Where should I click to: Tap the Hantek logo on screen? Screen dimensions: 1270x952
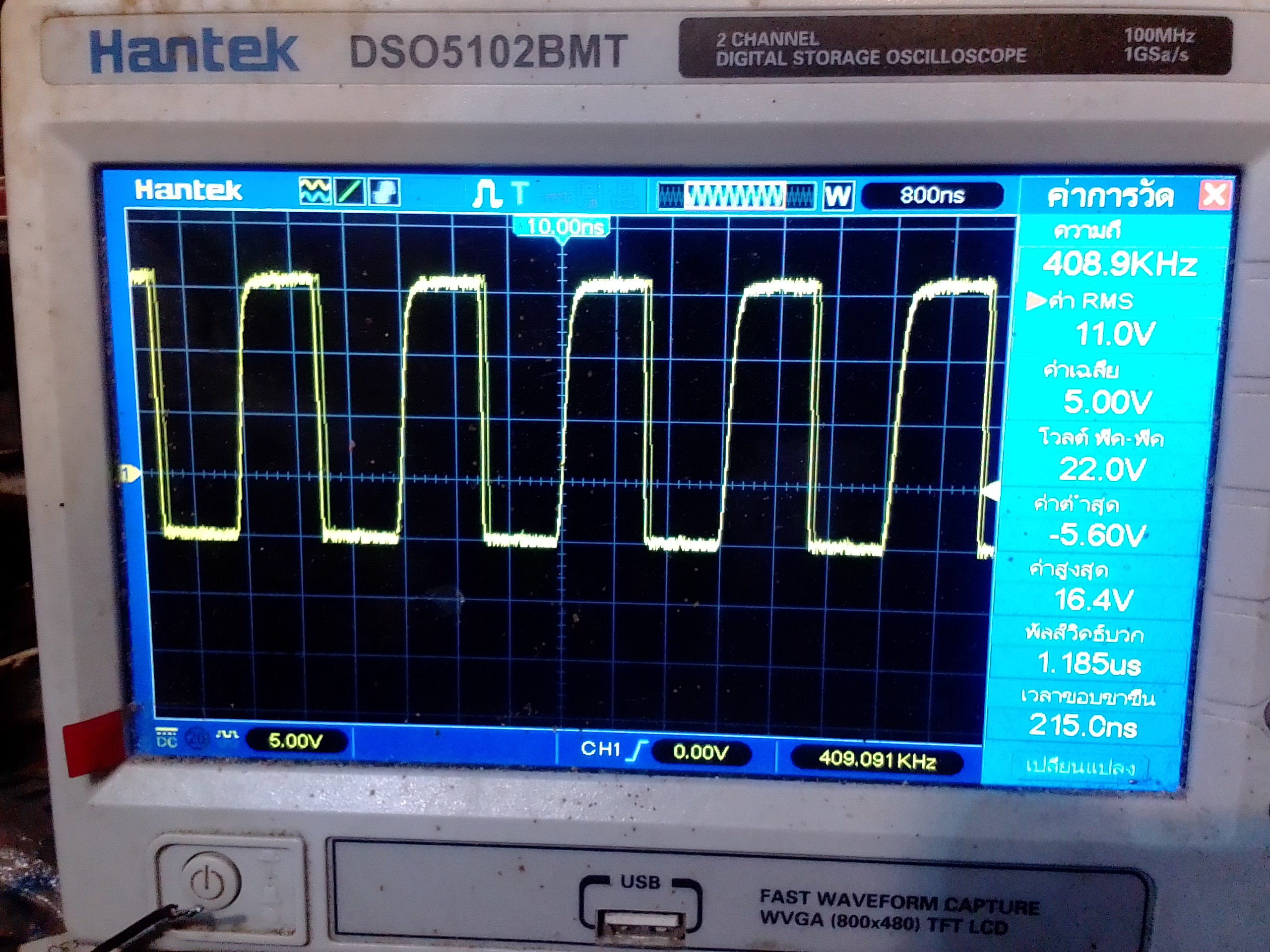(x=189, y=190)
